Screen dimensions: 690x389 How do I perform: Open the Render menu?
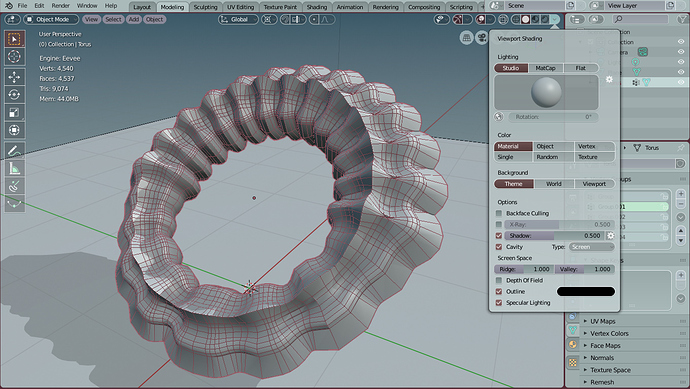click(60, 6)
